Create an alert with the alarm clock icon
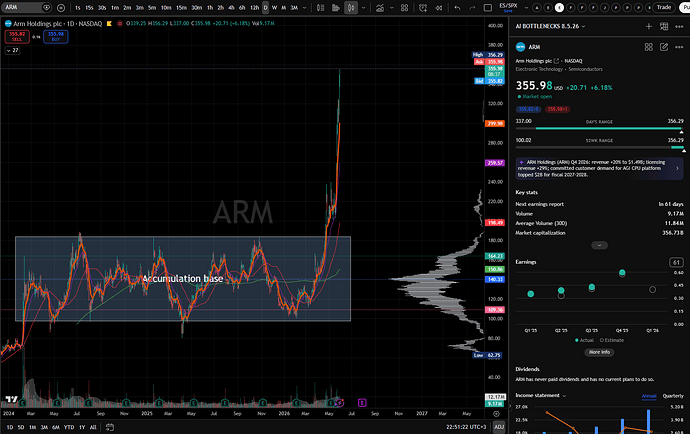Screen dimensions: 690x434 click(423, 7)
